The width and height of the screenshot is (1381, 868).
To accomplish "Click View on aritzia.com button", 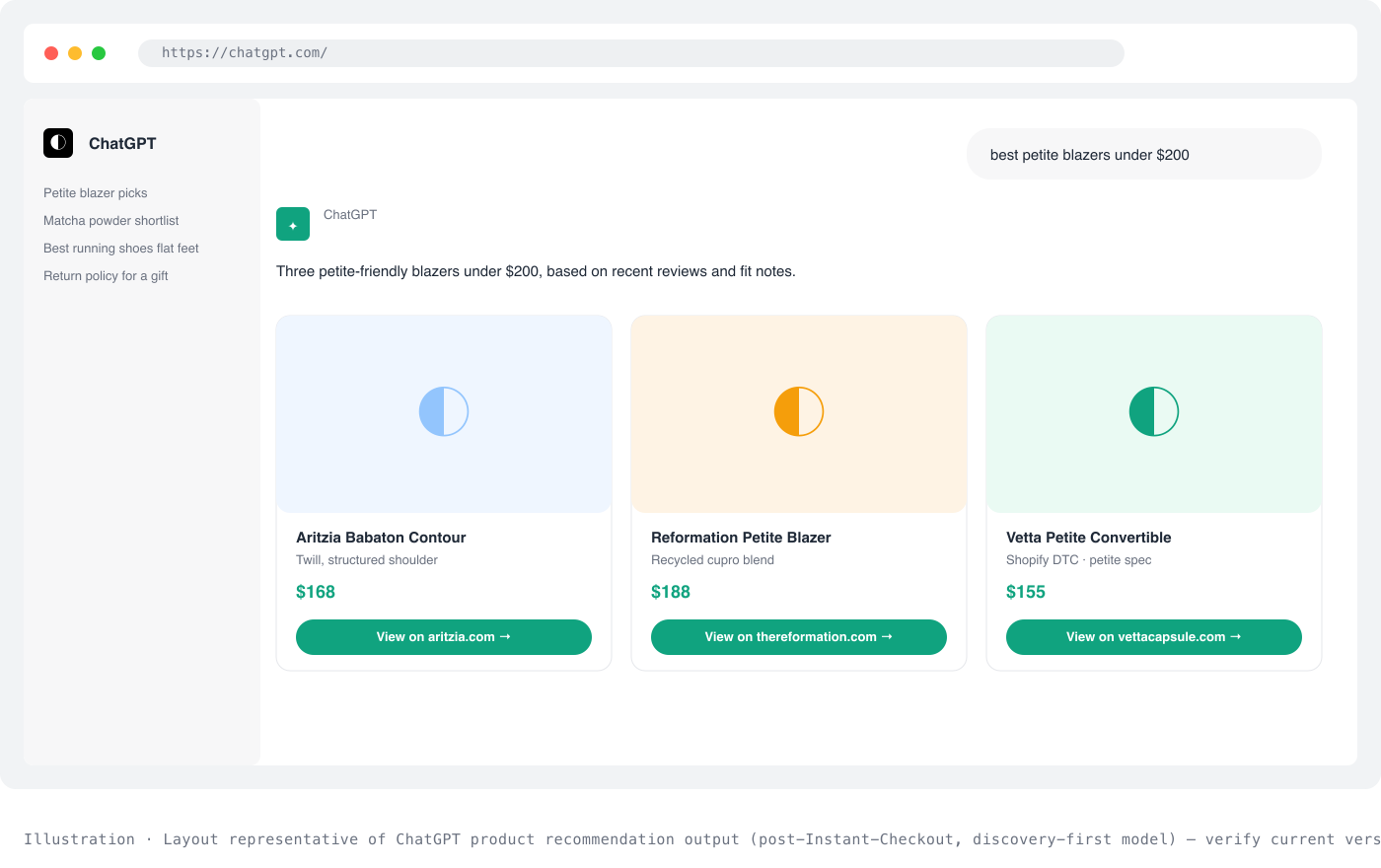I will pyautogui.click(x=444, y=637).
